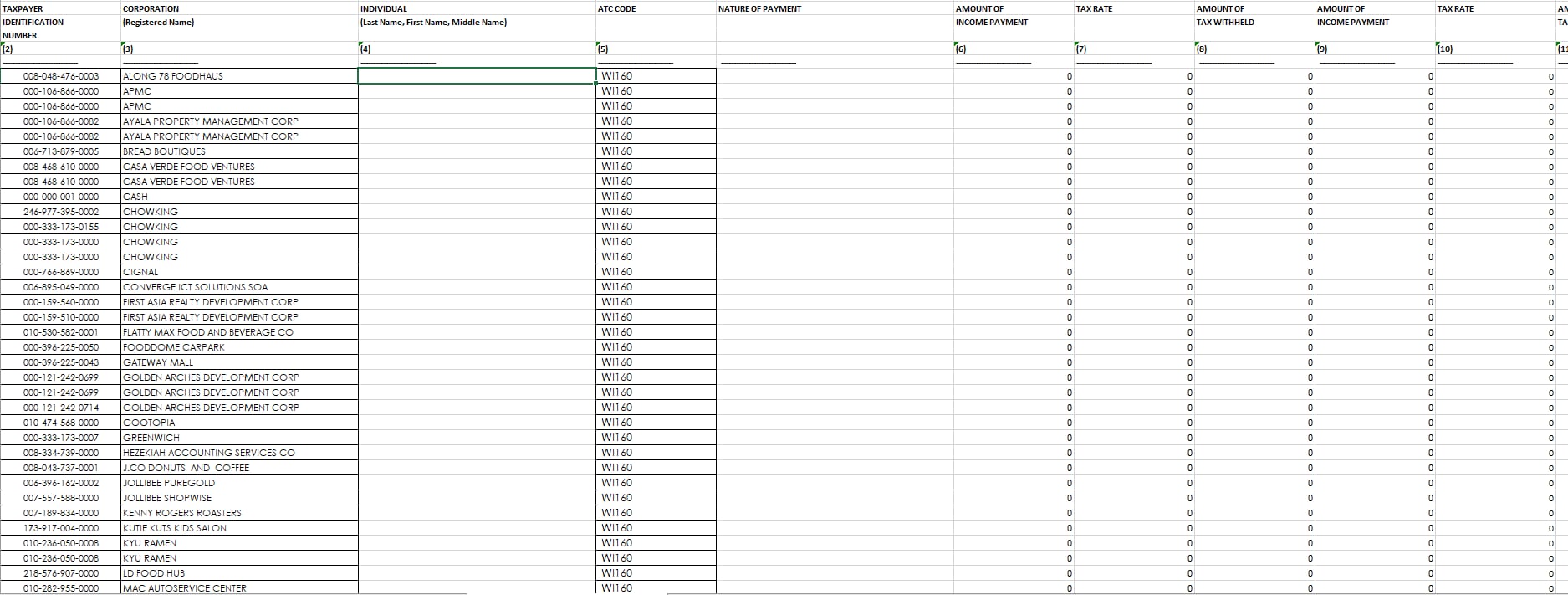Select the CASH corporation name cell

coord(239,197)
